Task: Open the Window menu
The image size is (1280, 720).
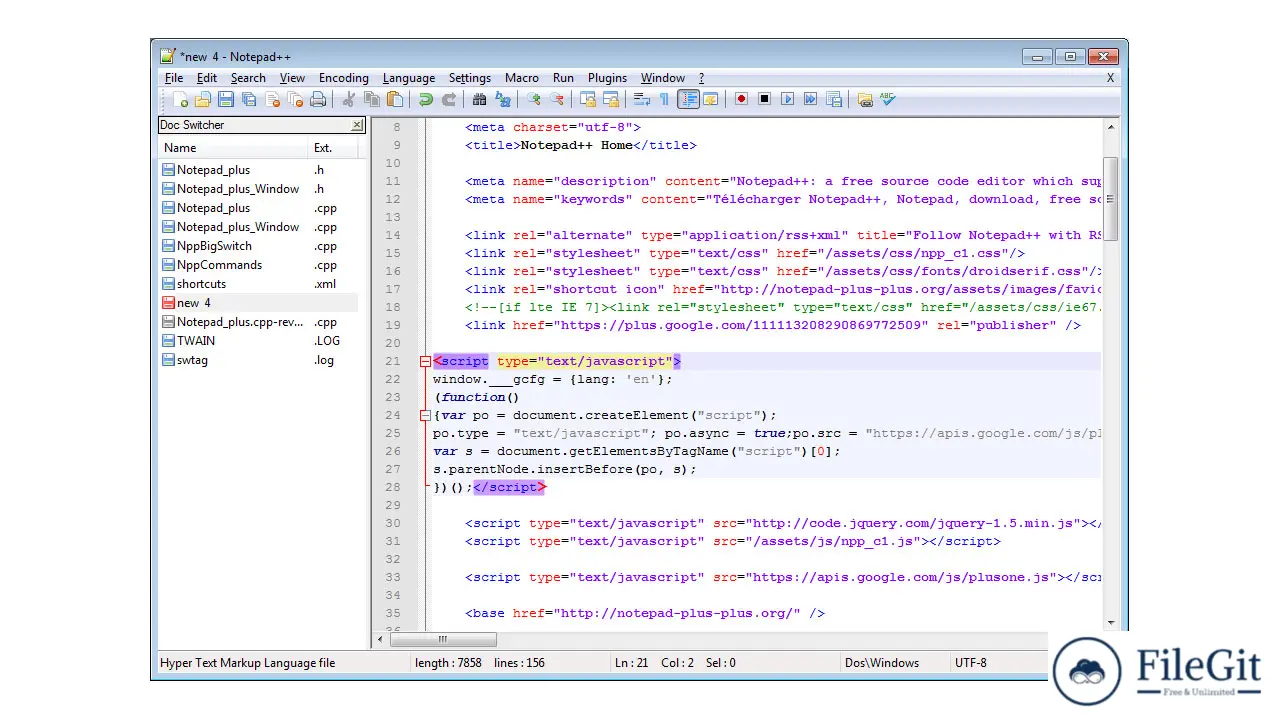Action: 663,78
